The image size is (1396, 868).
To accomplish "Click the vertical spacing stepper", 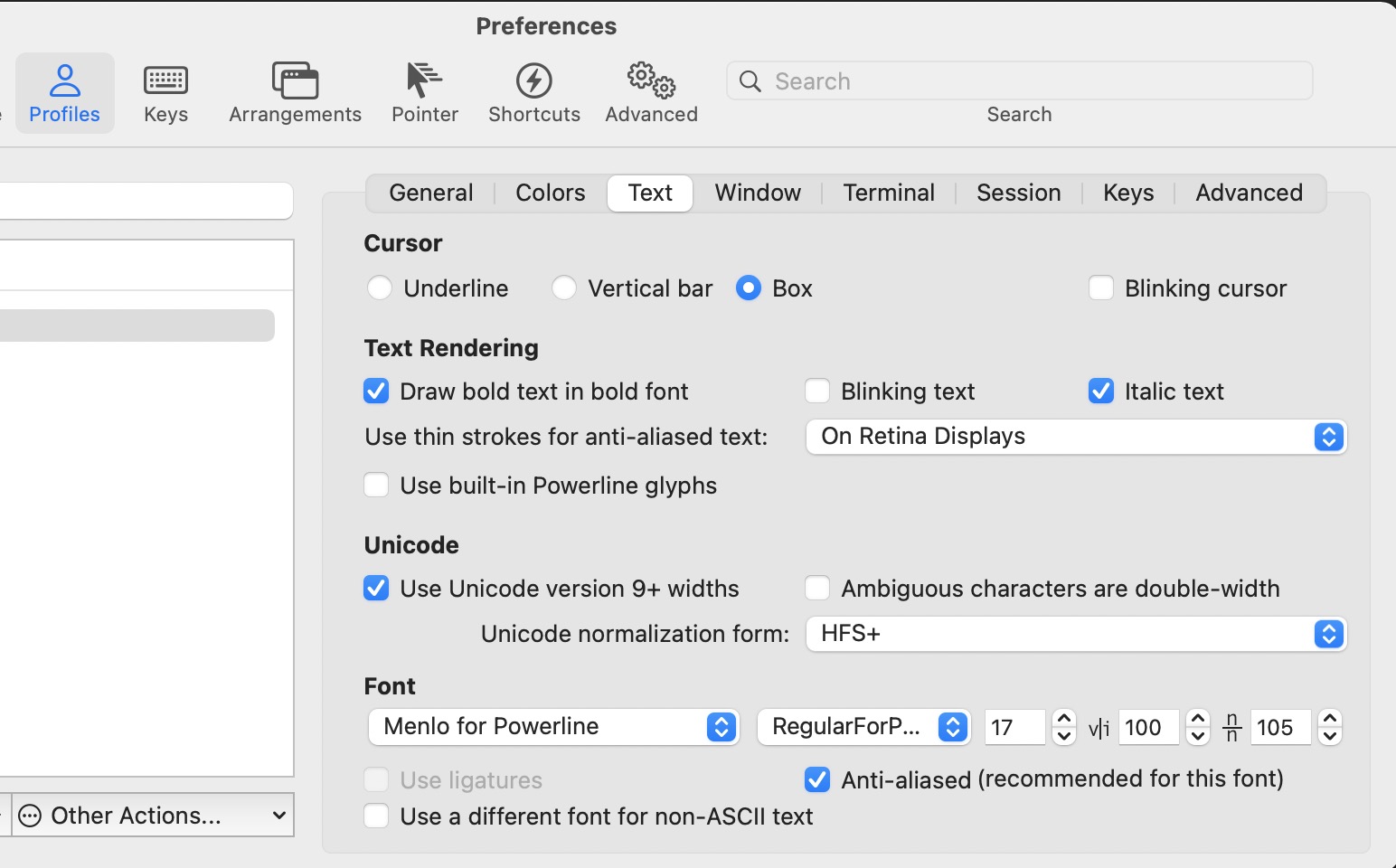I will tap(1329, 727).
